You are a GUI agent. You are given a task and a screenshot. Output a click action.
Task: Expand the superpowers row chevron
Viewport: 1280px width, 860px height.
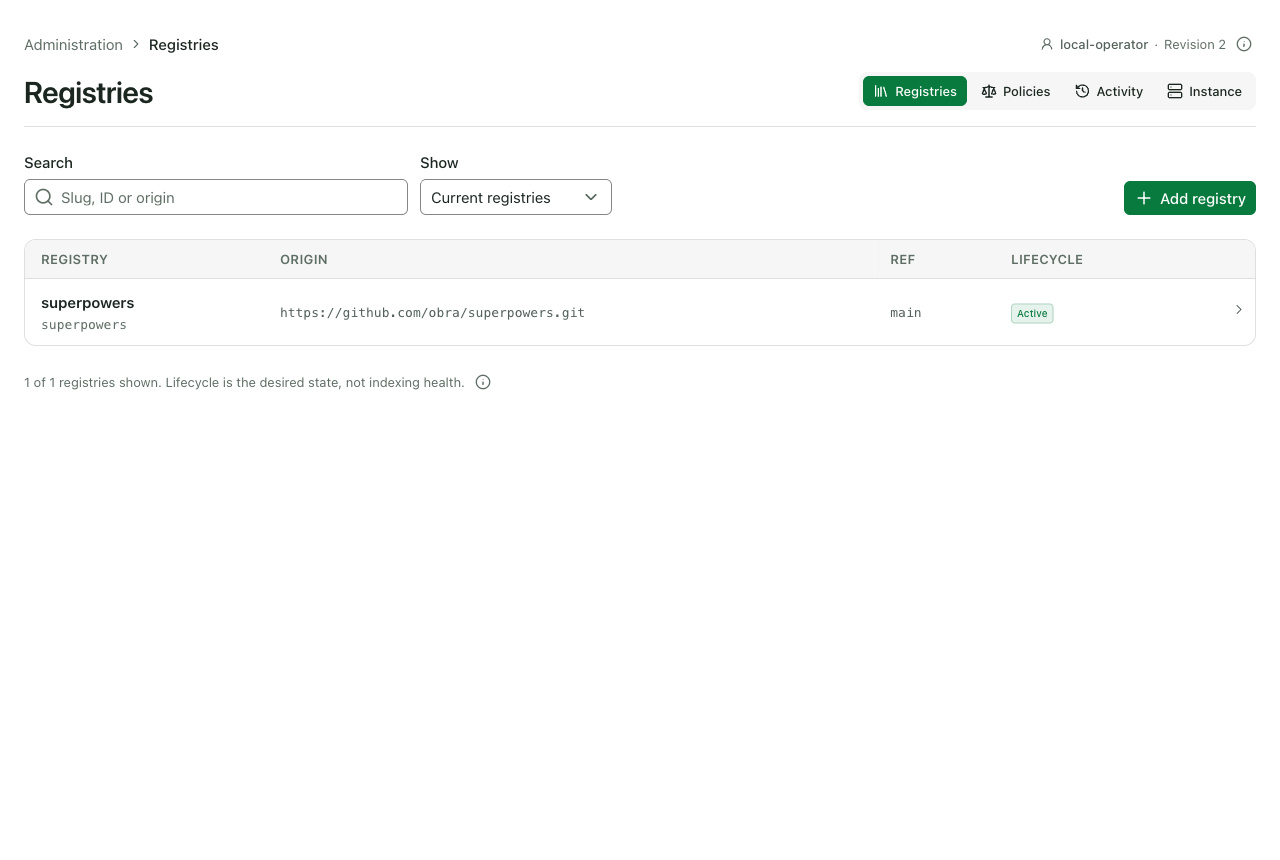[1239, 310]
